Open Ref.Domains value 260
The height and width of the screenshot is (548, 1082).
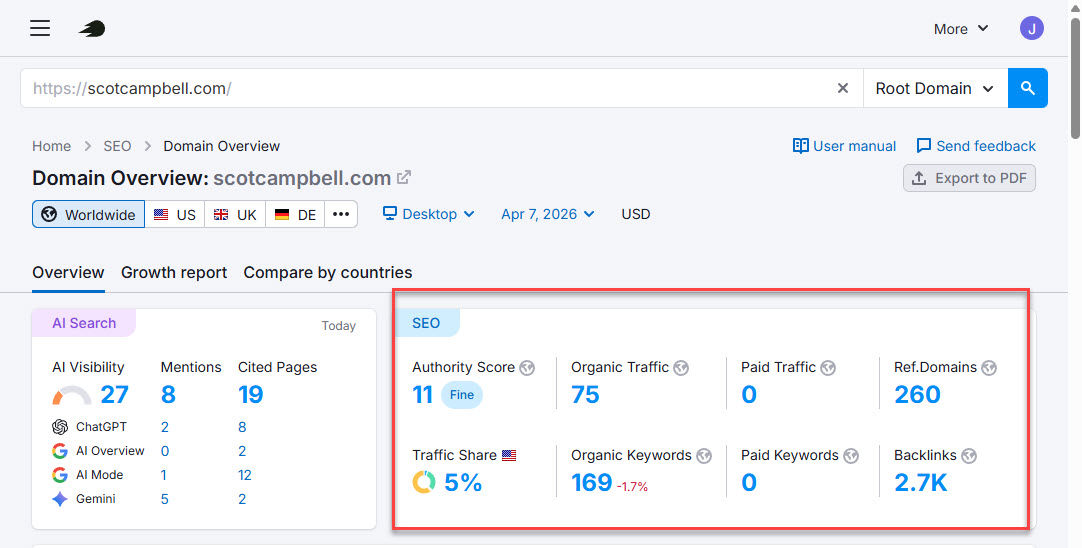[x=917, y=395]
